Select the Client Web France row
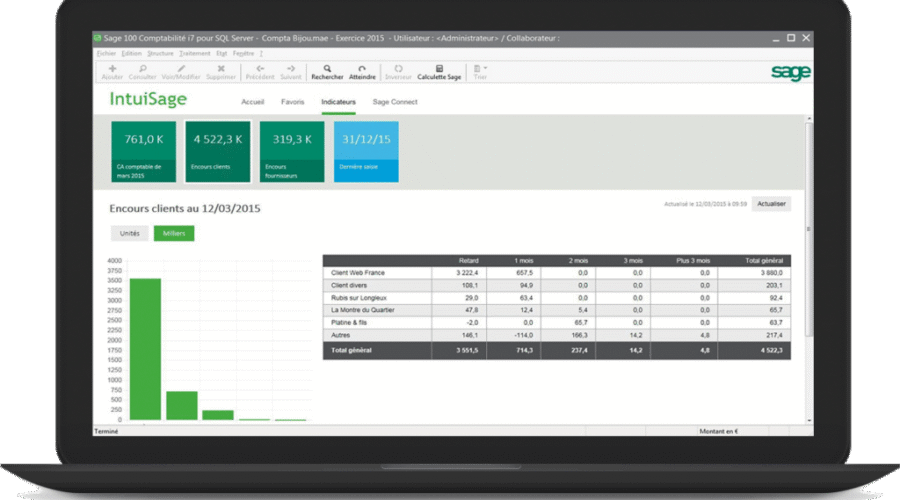Viewport: 900px width, 500px height. [557, 273]
